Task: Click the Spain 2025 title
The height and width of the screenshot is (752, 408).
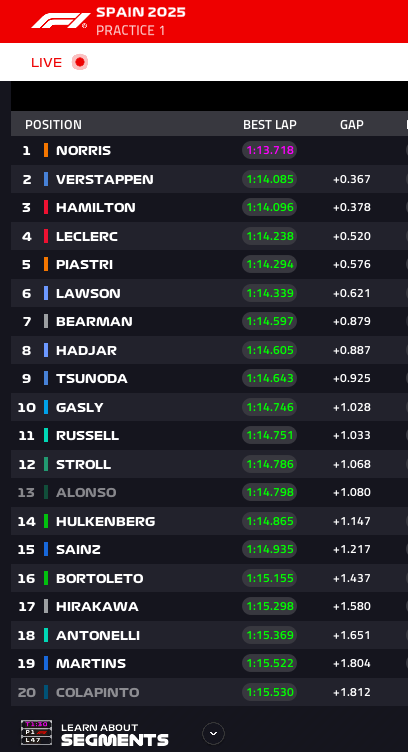Action: [x=140, y=12]
